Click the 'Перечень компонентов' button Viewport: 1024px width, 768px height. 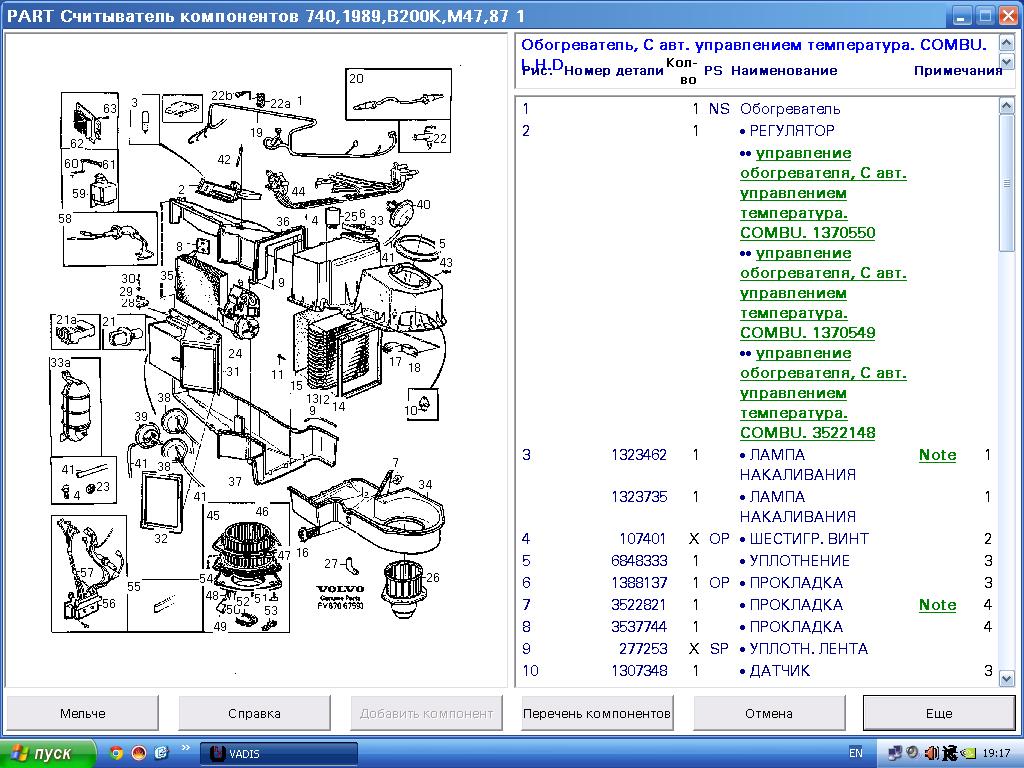pyautogui.click(x=597, y=713)
